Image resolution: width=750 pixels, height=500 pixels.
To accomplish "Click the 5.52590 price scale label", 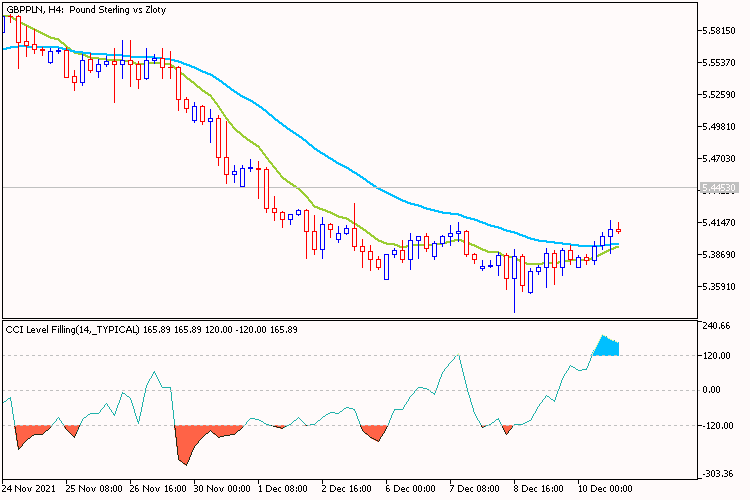I will click(718, 95).
